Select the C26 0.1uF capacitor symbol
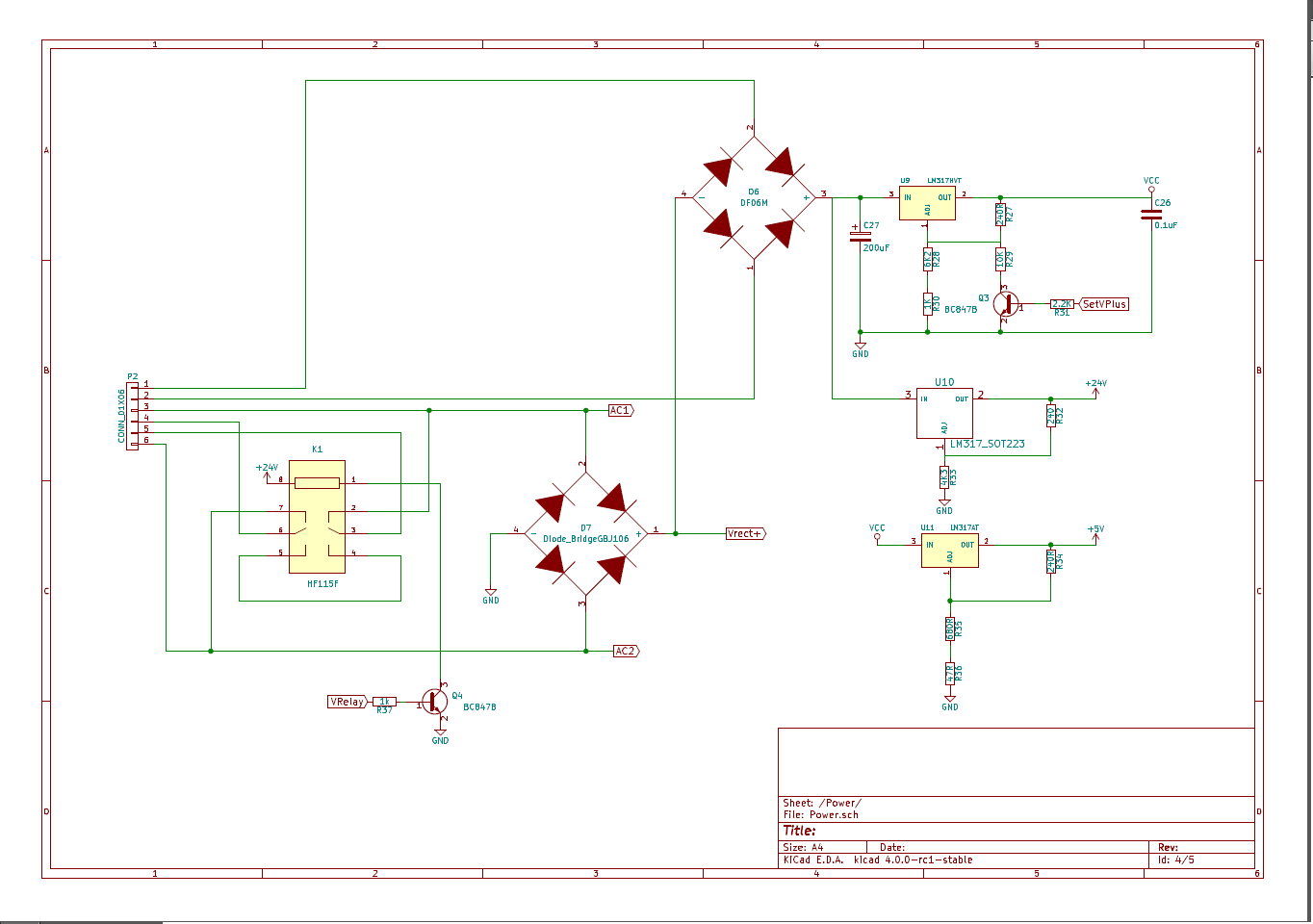 (x=1151, y=215)
